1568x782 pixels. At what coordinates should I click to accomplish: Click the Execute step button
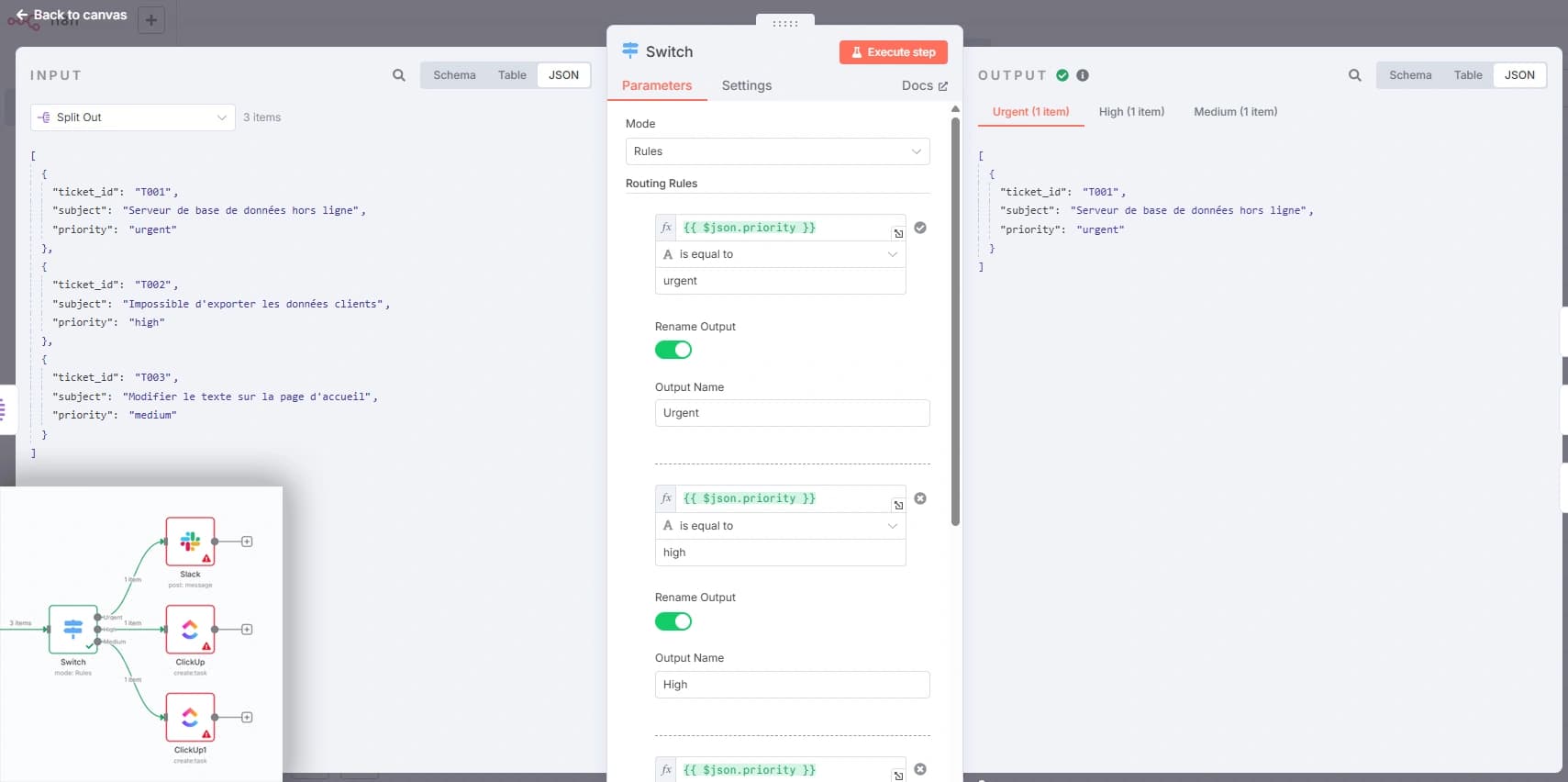(893, 52)
